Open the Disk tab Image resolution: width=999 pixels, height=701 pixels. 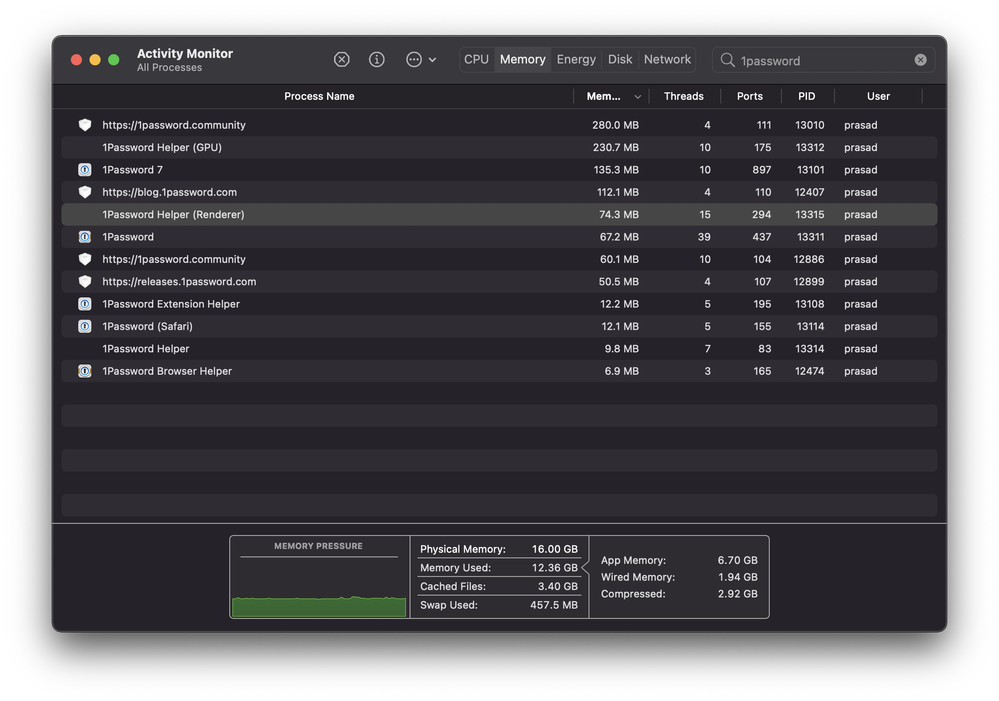[x=620, y=60]
